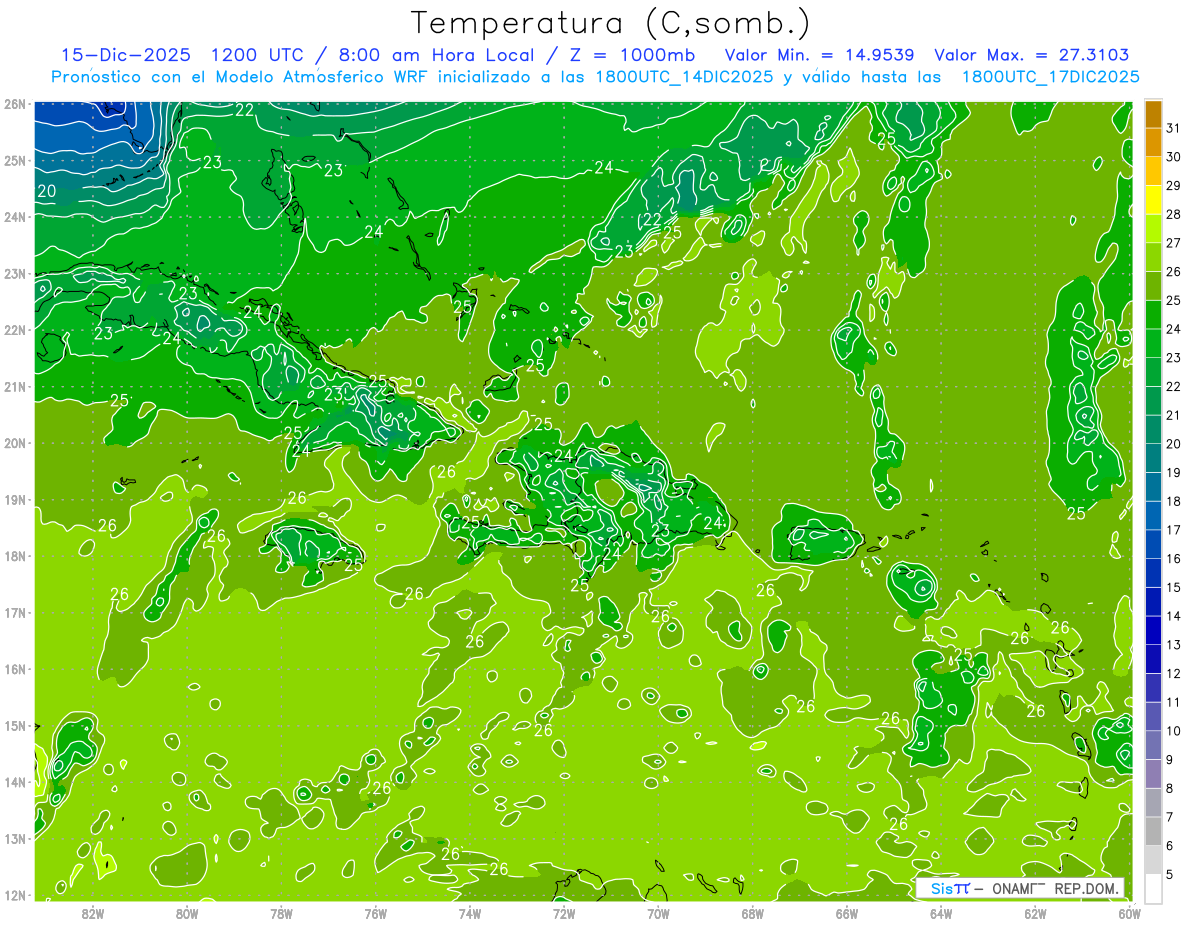1200x927 pixels.
Task: Click the '76W' longitude axis label
Action: [x=376, y=913]
